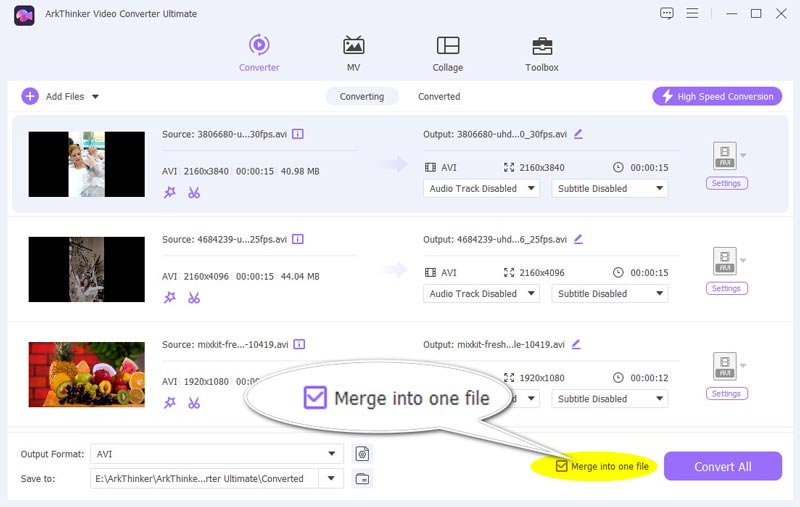Click the clock icon for the 00:00:12 output duration

(x=618, y=377)
